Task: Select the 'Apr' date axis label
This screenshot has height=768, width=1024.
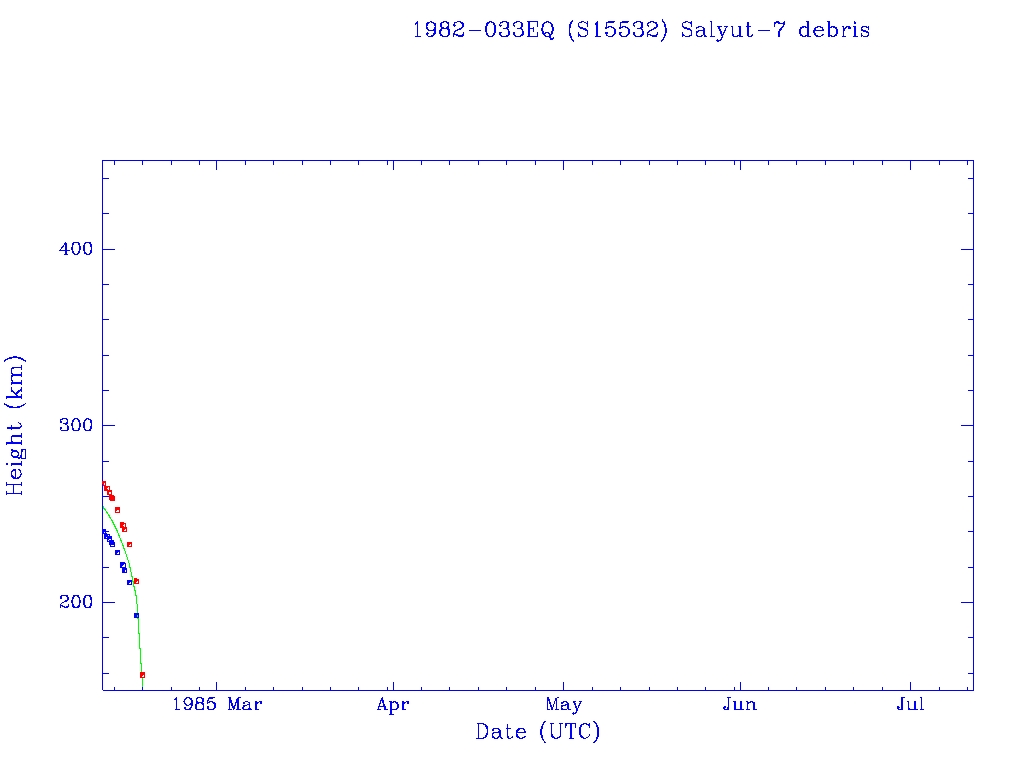Action: tap(393, 704)
